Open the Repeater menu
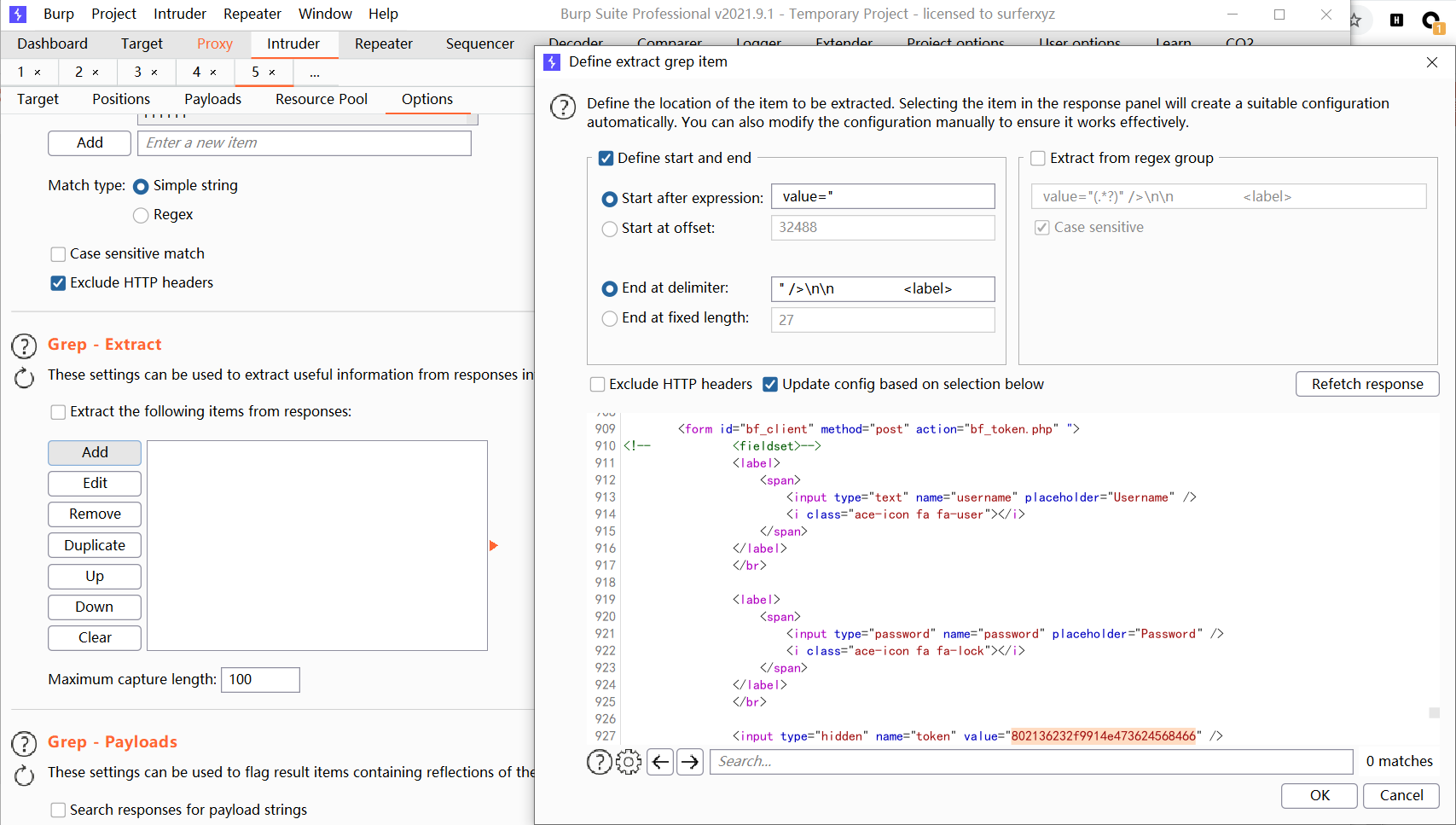1456x825 pixels. [x=252, y=14]
